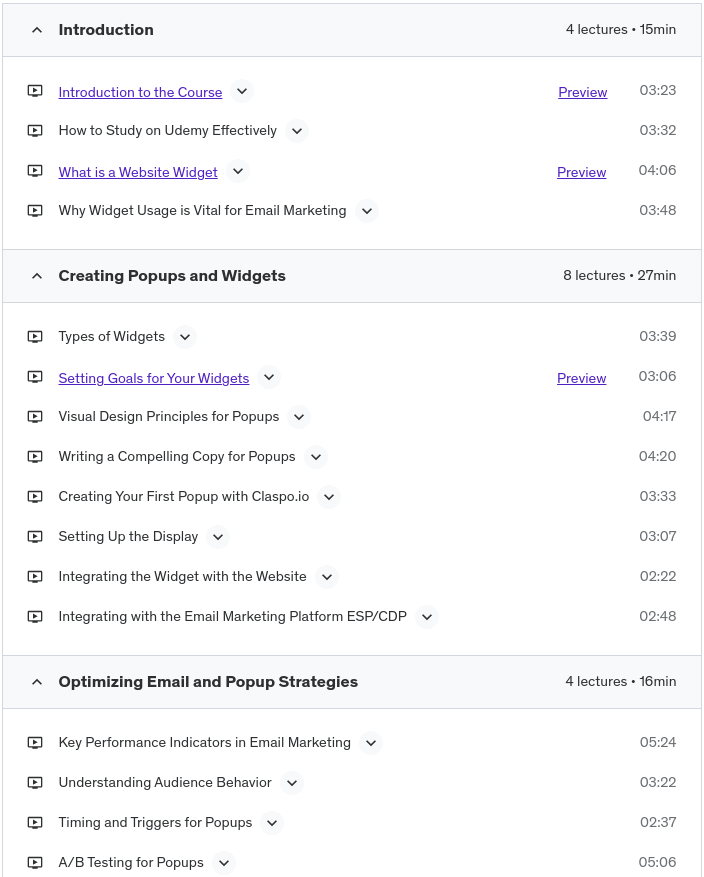Collapse the Creating Popups and Widgets section
Viewport: 704px width, 877px height.
point(37,276)
